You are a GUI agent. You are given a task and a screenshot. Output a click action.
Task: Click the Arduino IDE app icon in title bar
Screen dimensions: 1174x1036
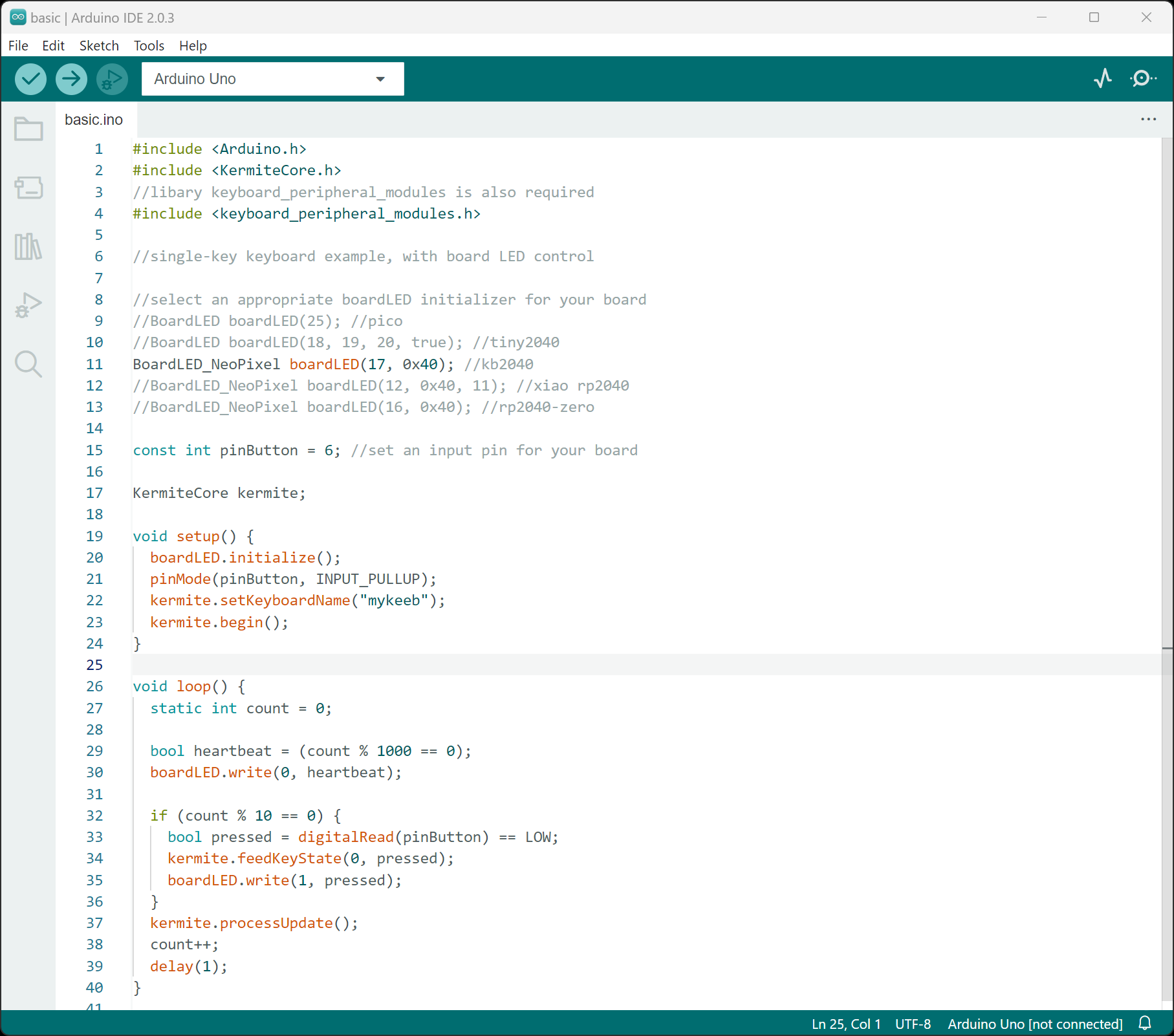(x=18, y=17)
